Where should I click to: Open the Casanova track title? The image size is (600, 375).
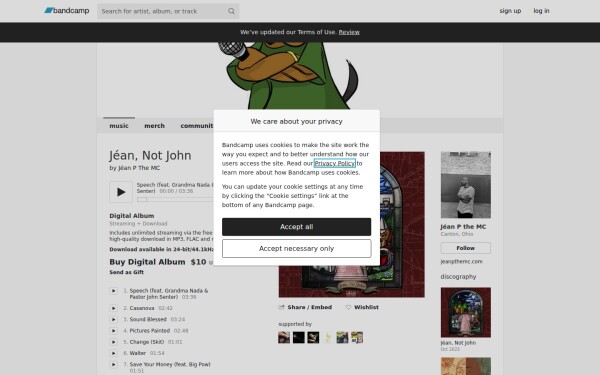pos(142,308)
